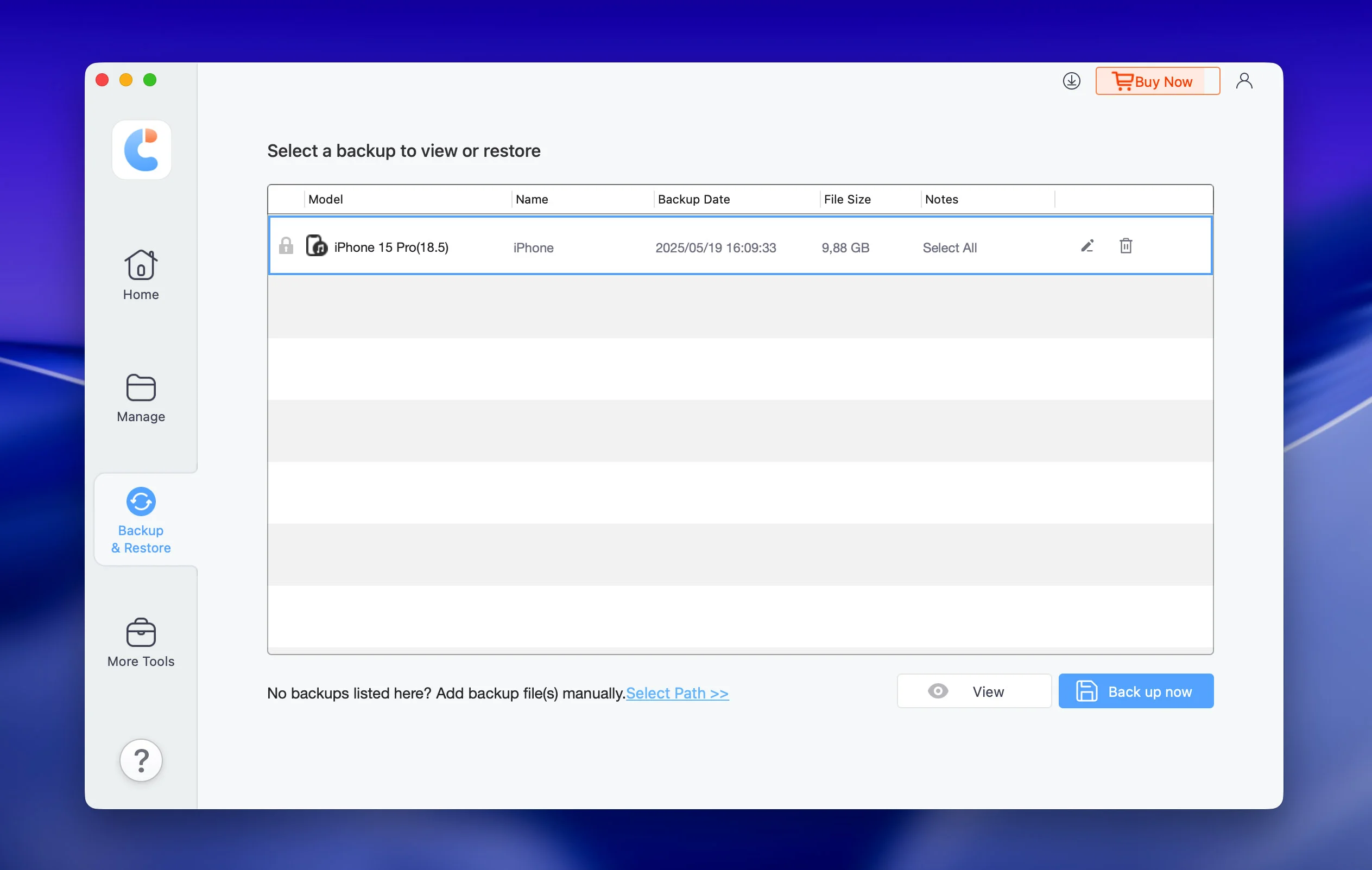Viewport: 1372px width, 870px height.
Task: Click the View backup button
Action: pos(973,691)
